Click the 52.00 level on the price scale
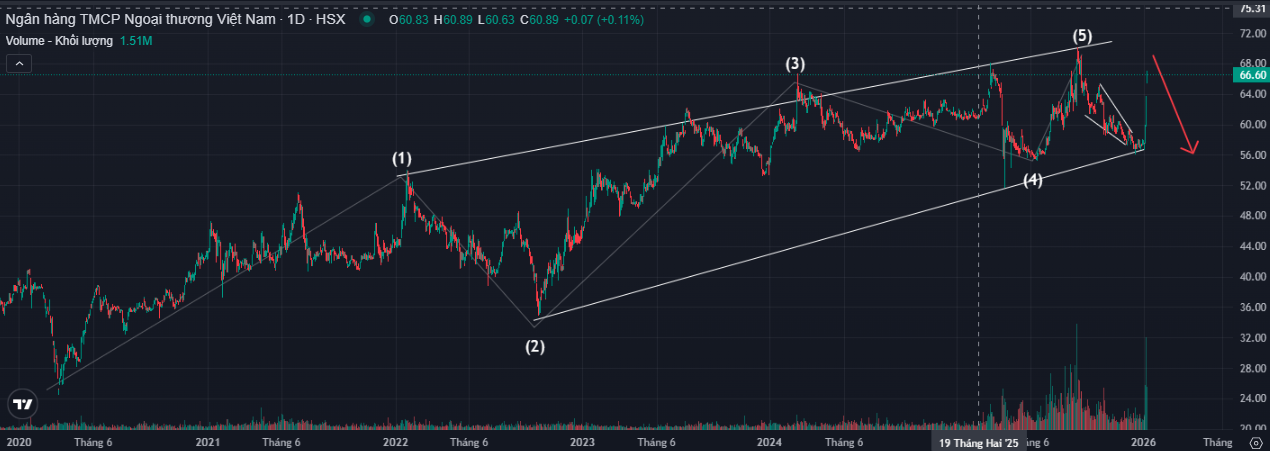The image size is (1270, 451). pos(1251,186)
